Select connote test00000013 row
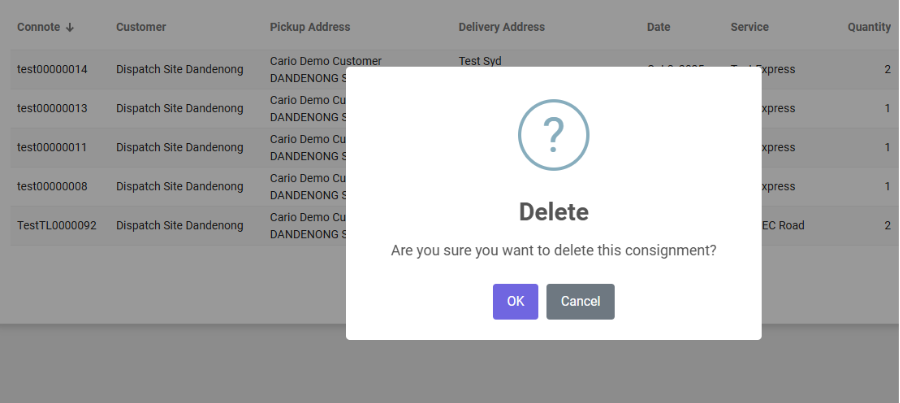 click(x=52, y=109)
